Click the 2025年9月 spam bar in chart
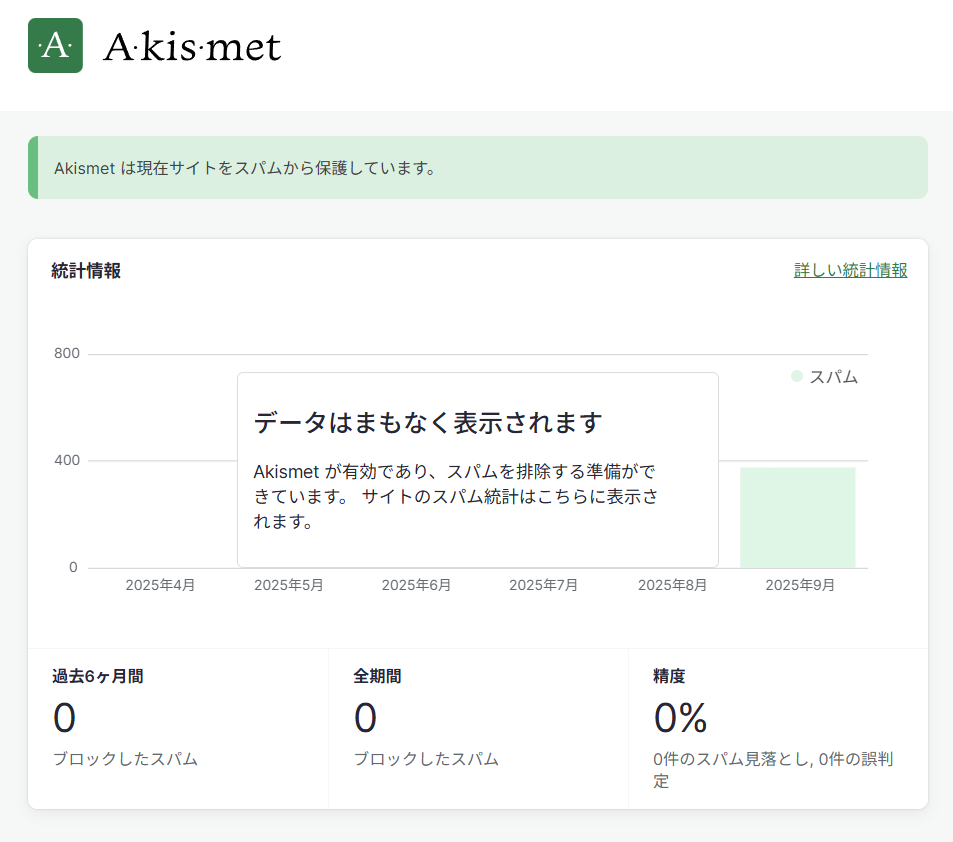953x842 pixels. tap(797, 517)
